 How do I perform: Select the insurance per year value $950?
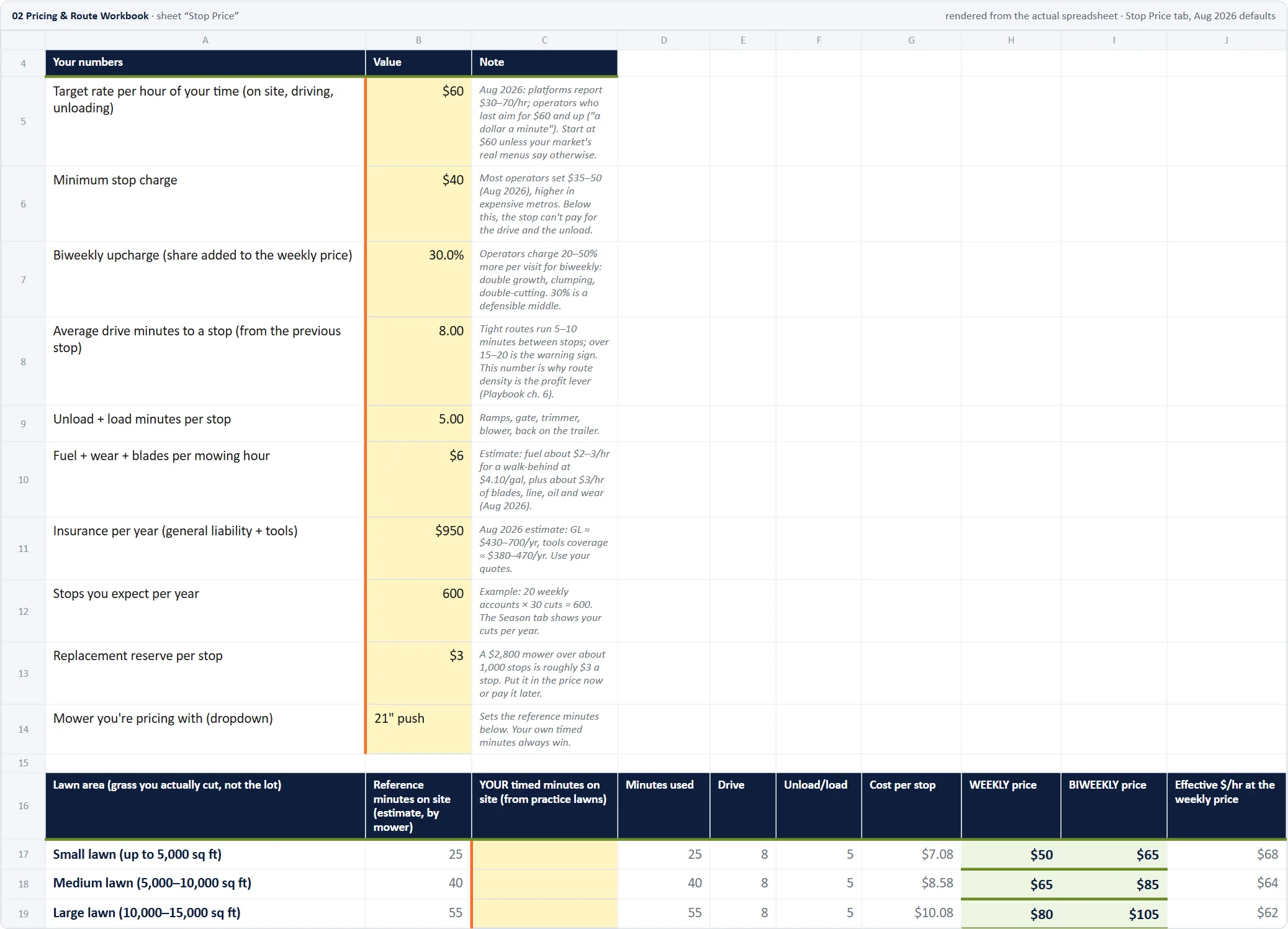click(418, 548)
